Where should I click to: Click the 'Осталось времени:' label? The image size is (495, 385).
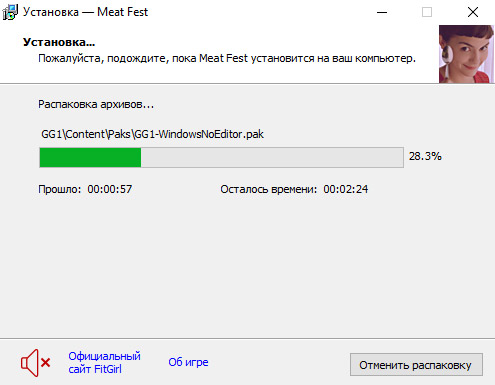pyautogui.click(x=269, y=189)
